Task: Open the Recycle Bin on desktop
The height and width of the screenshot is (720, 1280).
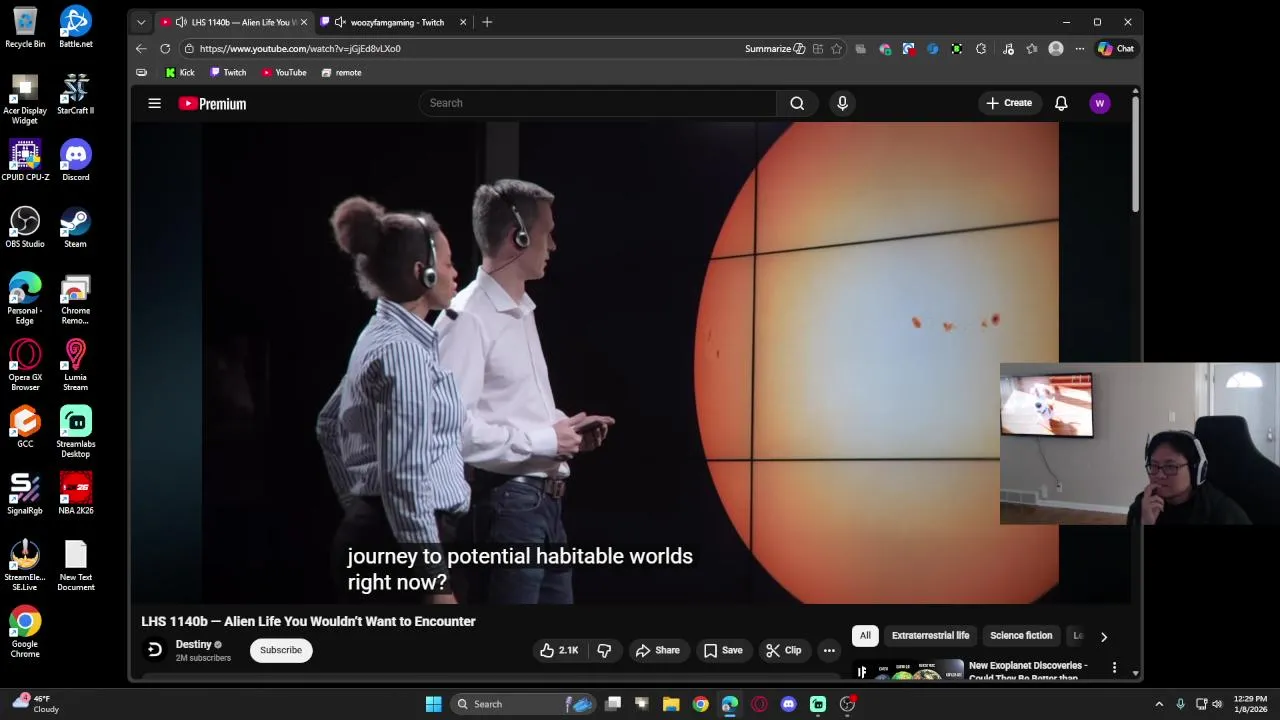Action: pyautogui.click(x=25, y=27)
